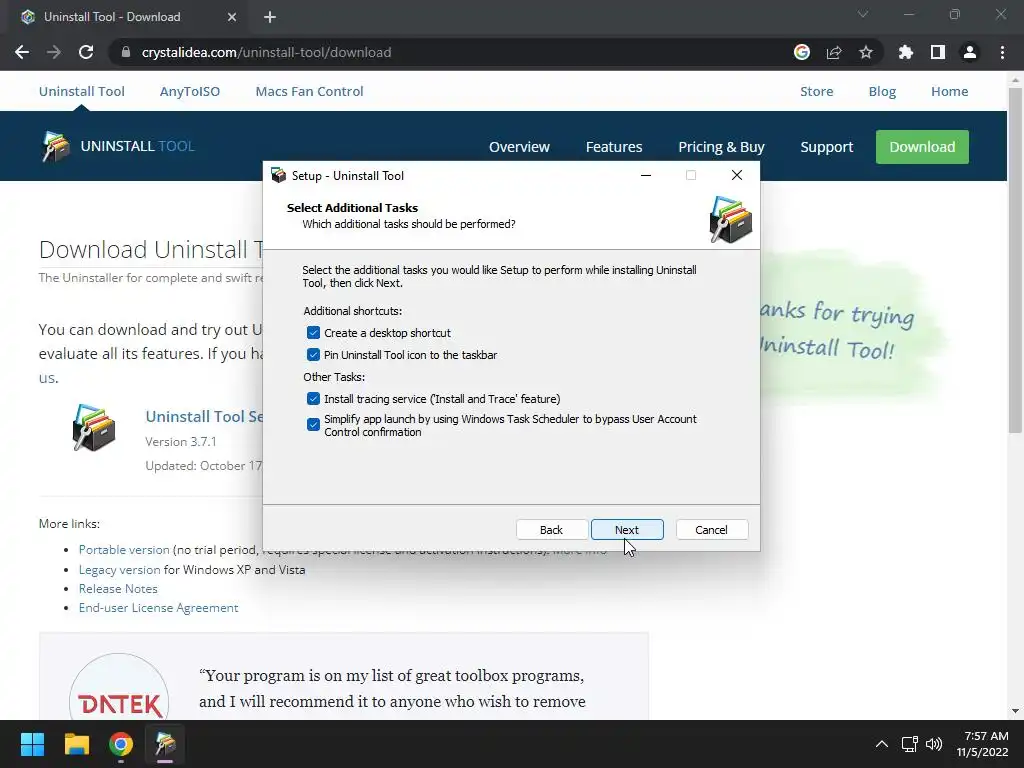The image size is (1024, 768).
Task: Open the Google account icon in address bar
Action: coord(802,52)
